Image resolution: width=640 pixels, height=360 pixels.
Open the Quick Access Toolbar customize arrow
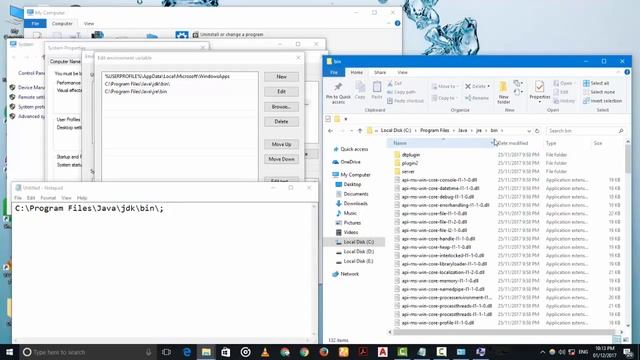tap(346, 119)
